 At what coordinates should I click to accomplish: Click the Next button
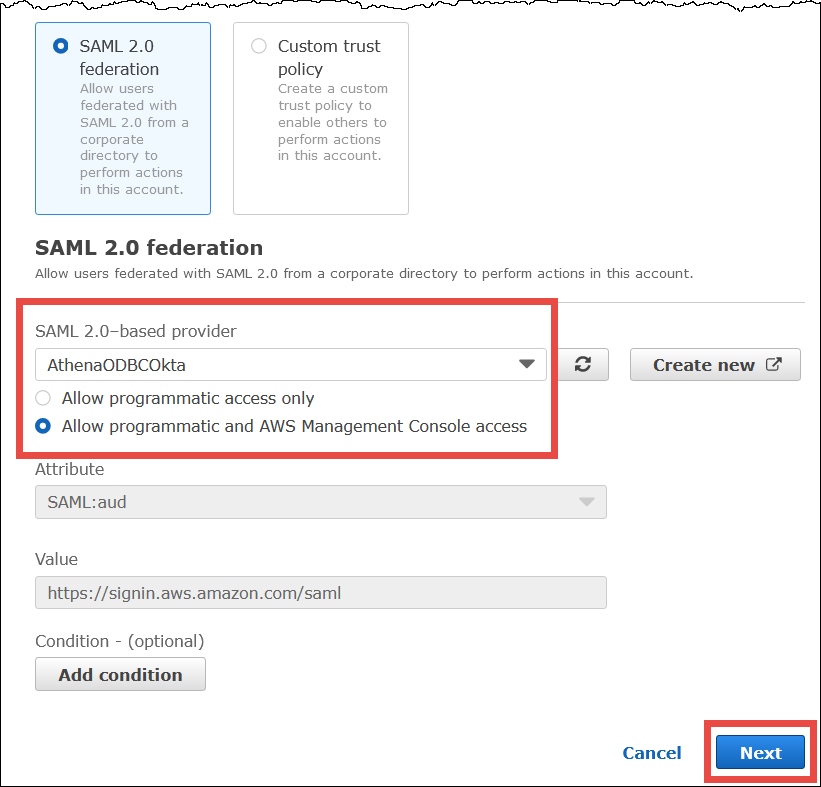click(x=760, y=753)
